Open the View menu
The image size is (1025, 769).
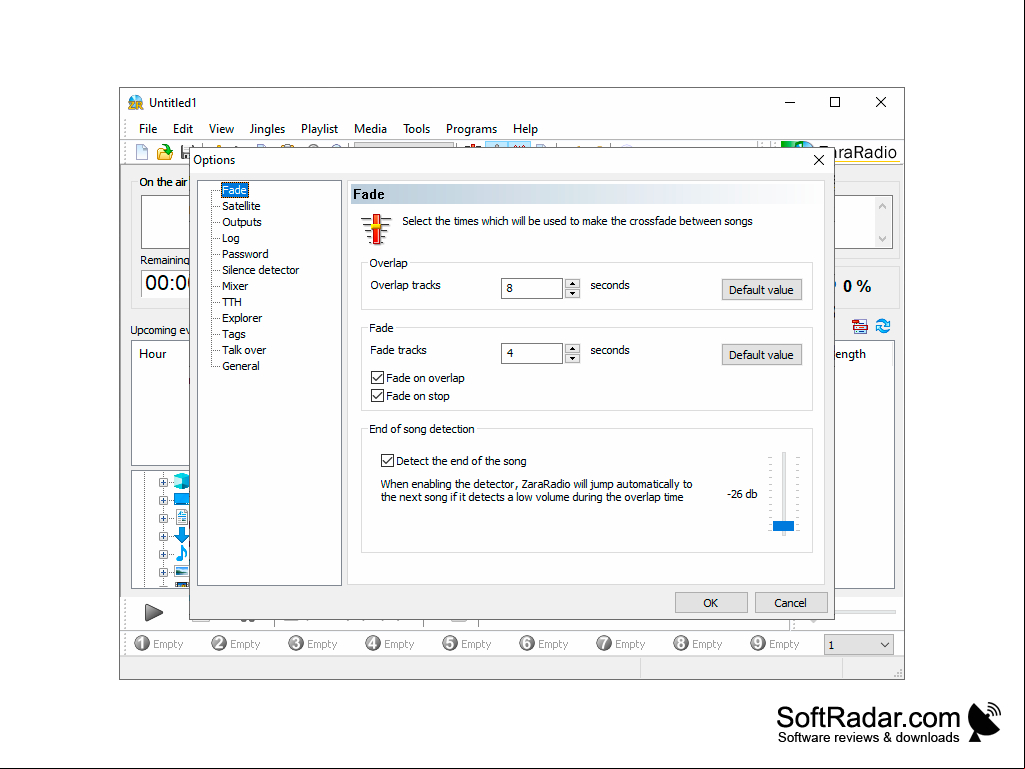tap(221, 129)
